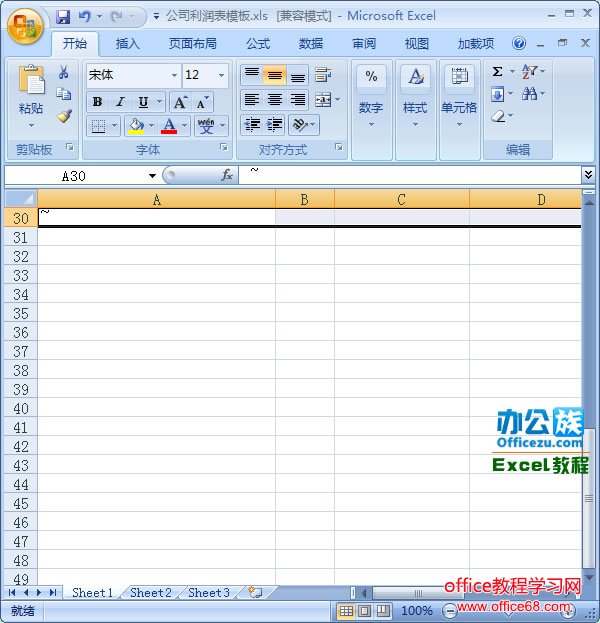Apply red font color

pos(169,126)
